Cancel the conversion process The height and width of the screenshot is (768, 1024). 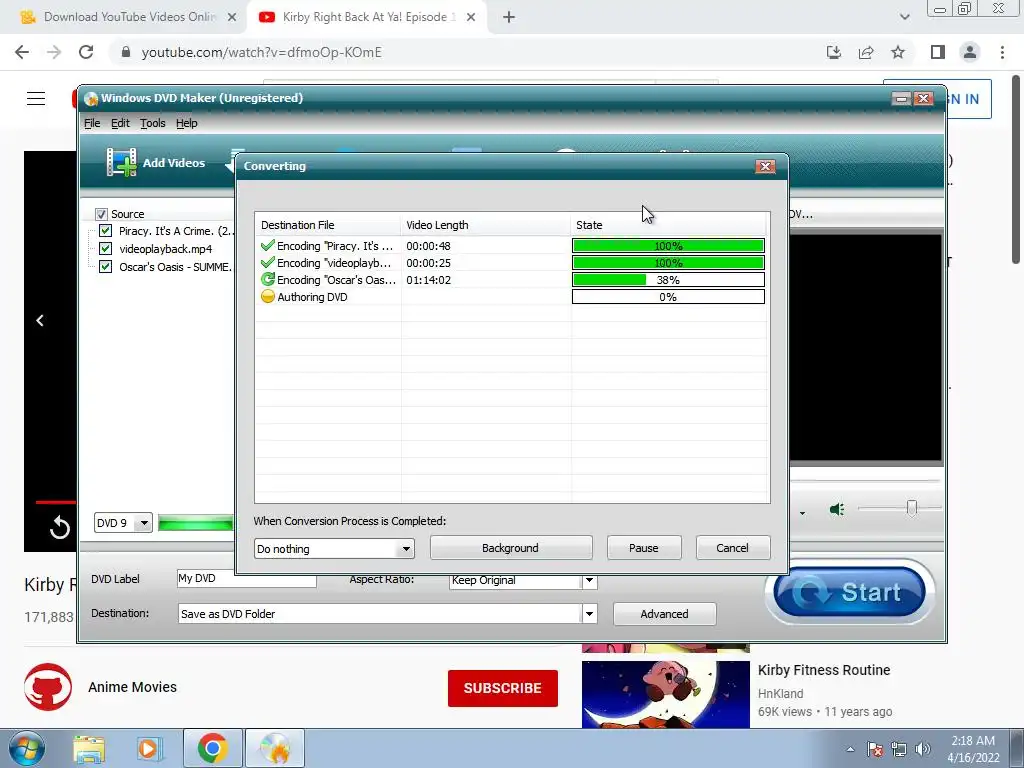pyautogui.click(x=733, y=548)
